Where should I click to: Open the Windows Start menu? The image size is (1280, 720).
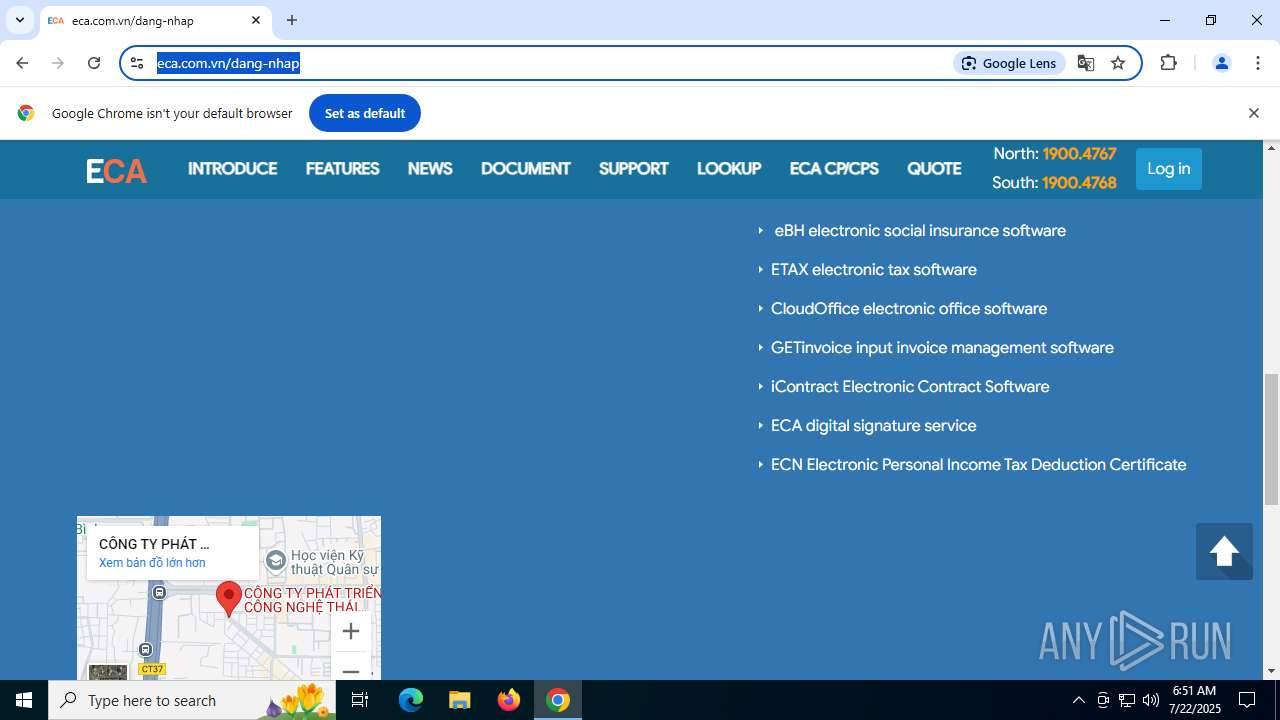(24, 700)
